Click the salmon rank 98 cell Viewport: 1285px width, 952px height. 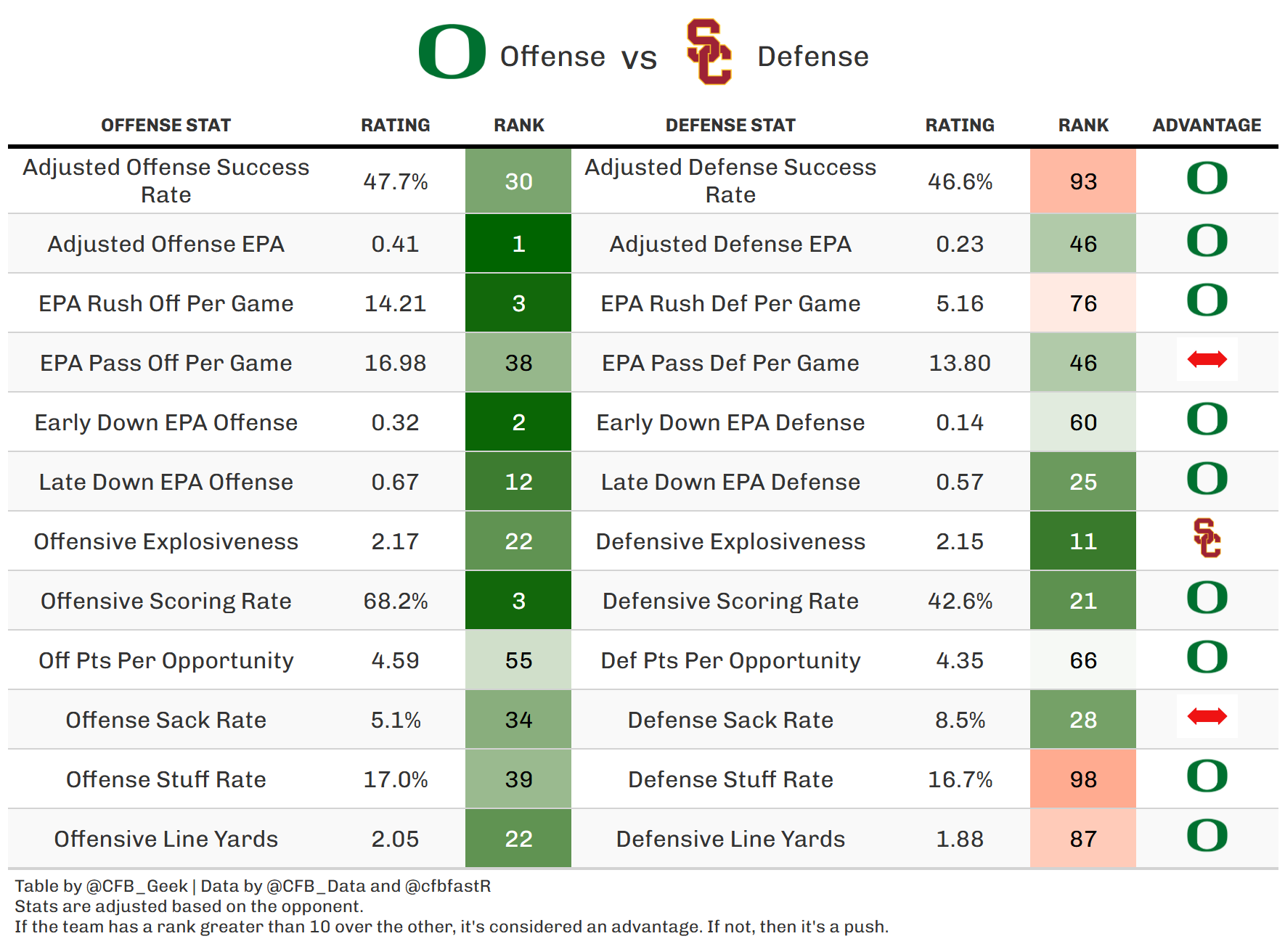point(1083,779)
